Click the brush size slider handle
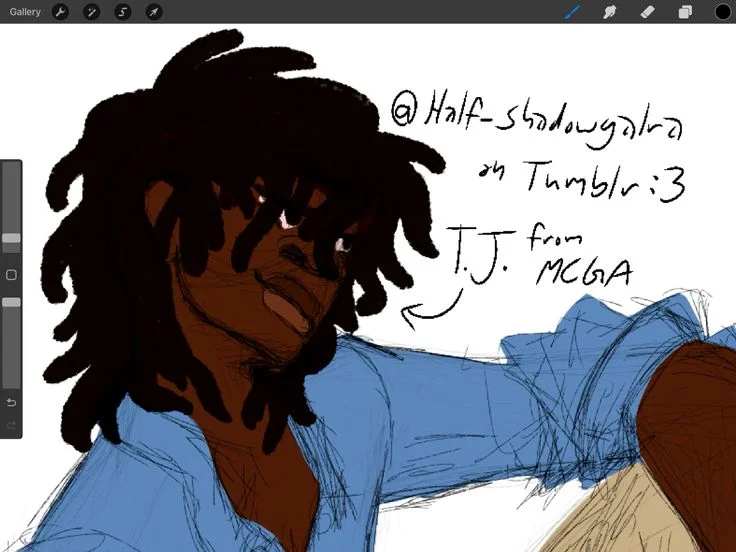Screen dimensions: 736x552 11,238
